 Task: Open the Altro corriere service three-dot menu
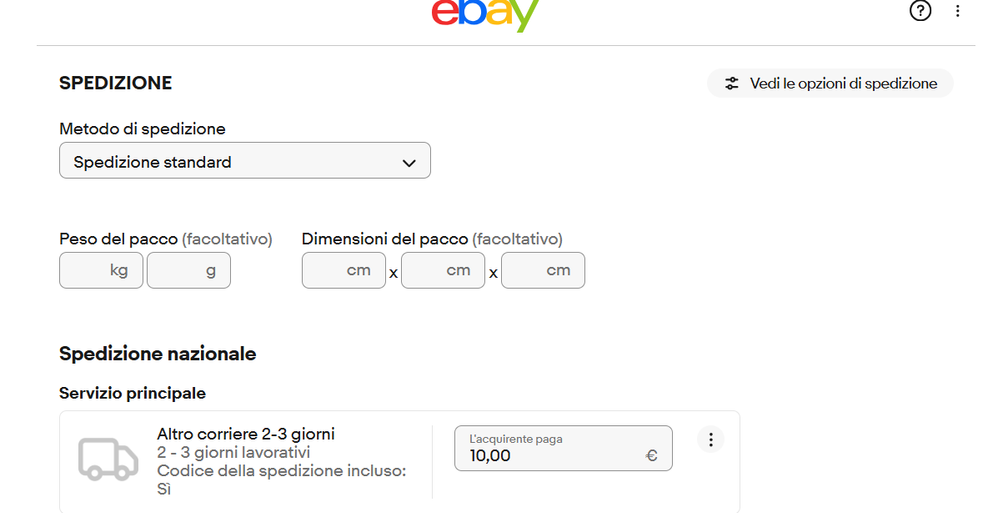tap(710, 439)
